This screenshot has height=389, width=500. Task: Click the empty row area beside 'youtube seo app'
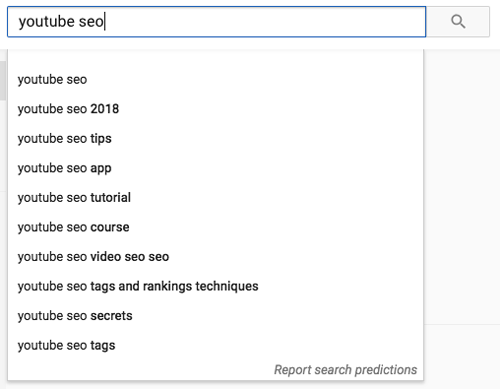click(x=267, y=168)
